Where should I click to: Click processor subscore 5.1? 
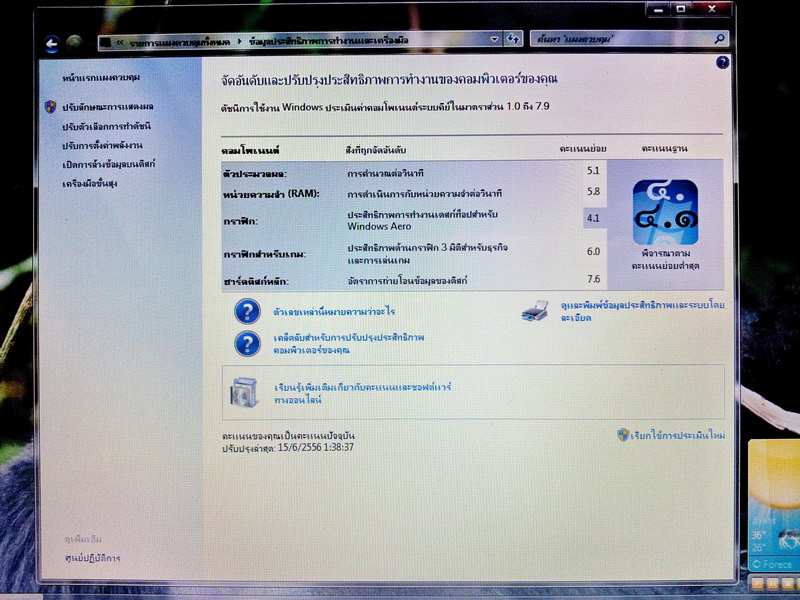point(593,170)
